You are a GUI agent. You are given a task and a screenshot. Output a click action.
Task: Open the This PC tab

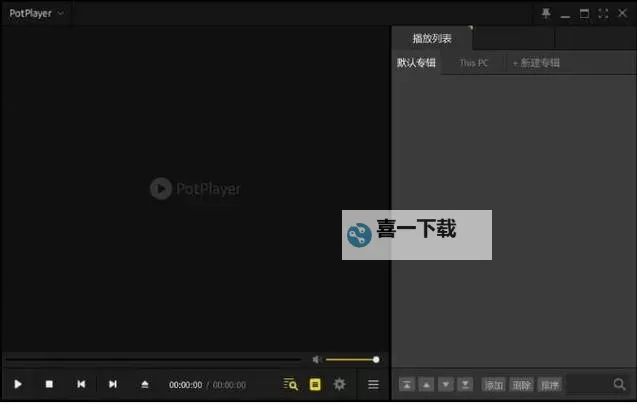tap(473, 63)
